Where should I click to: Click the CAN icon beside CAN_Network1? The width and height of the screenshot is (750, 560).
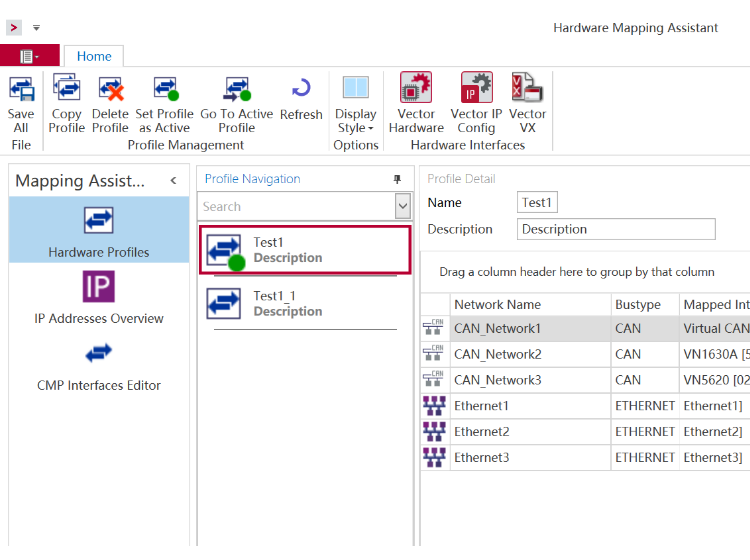[433, 327]
